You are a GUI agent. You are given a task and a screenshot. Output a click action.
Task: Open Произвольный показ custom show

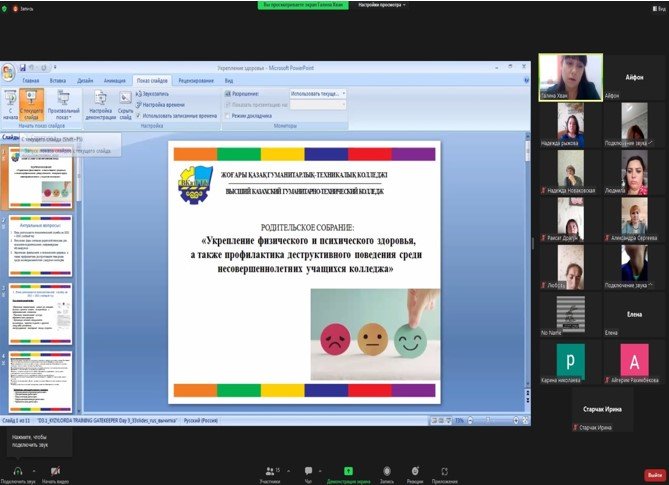pos(64,105)
